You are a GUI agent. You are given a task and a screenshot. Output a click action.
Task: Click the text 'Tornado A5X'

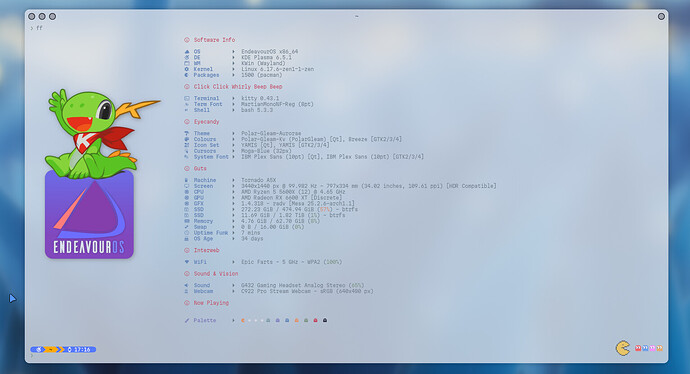(x=258, y=180)
